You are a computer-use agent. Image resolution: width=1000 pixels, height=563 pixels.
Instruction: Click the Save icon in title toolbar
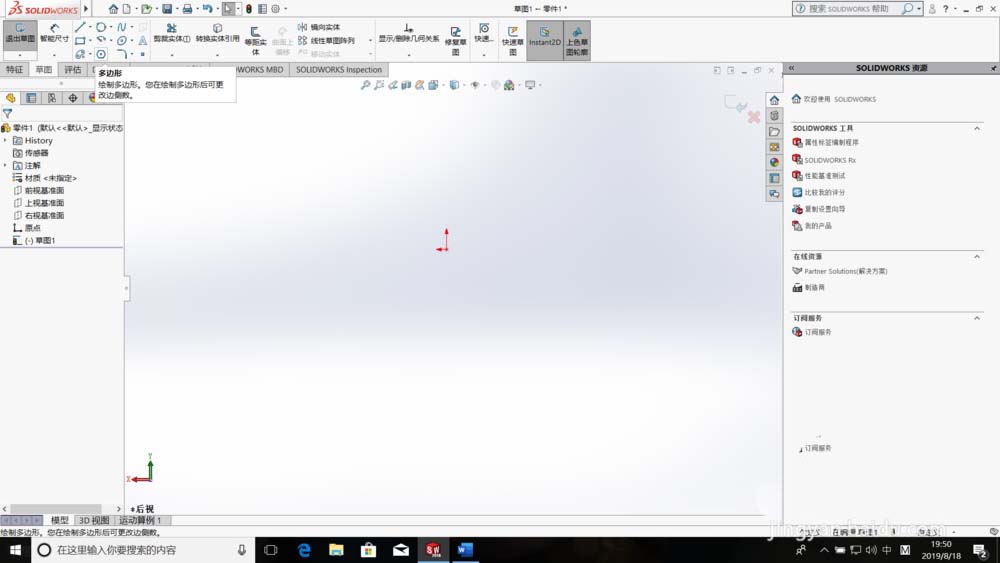(167, 9)
